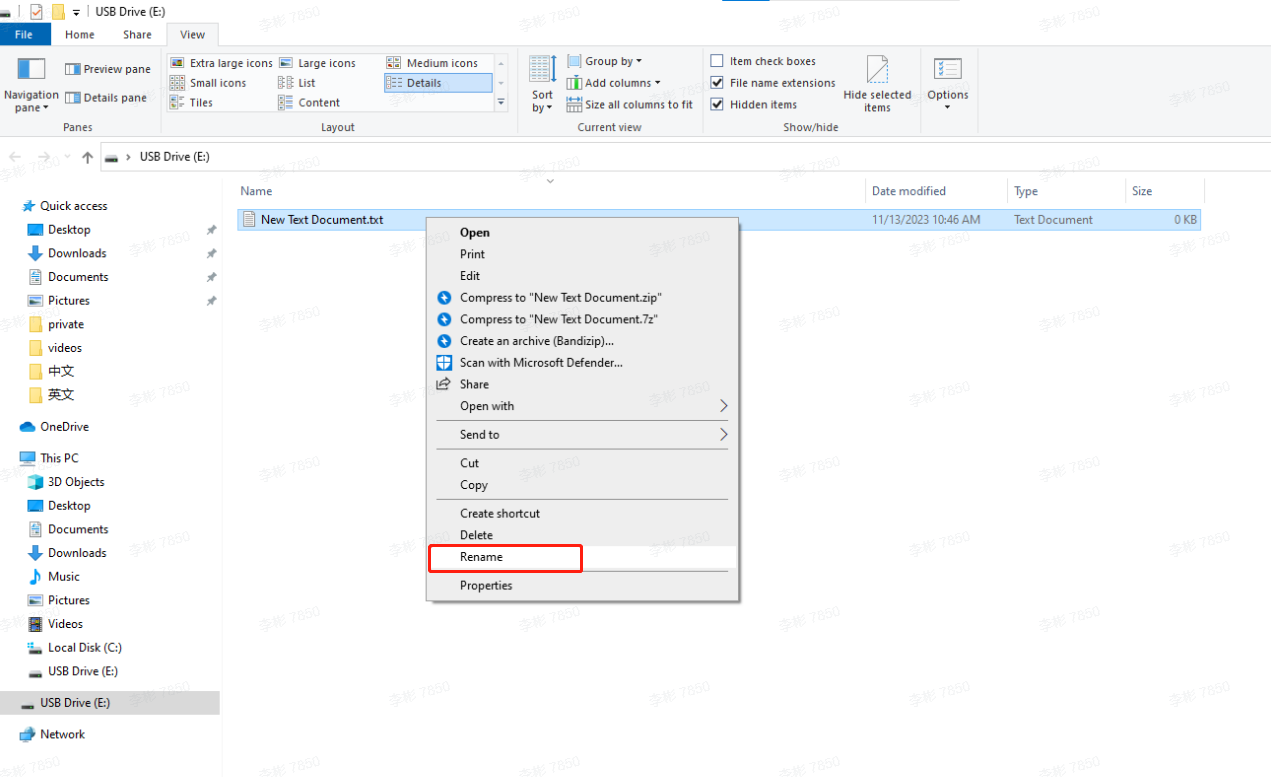Uncheck Hidden items

[717, 103]
